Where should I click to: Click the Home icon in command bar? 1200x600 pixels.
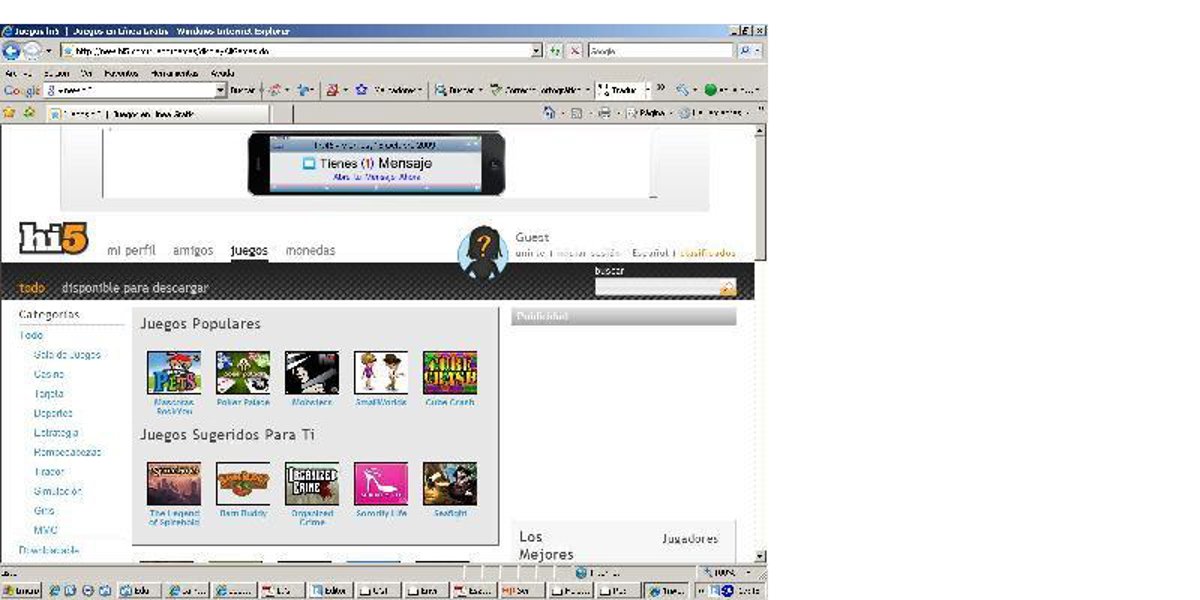[550, 113]
